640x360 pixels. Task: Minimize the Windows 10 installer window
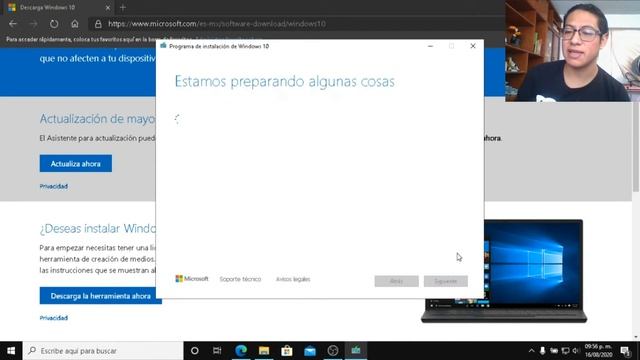[x=430, y=46]
